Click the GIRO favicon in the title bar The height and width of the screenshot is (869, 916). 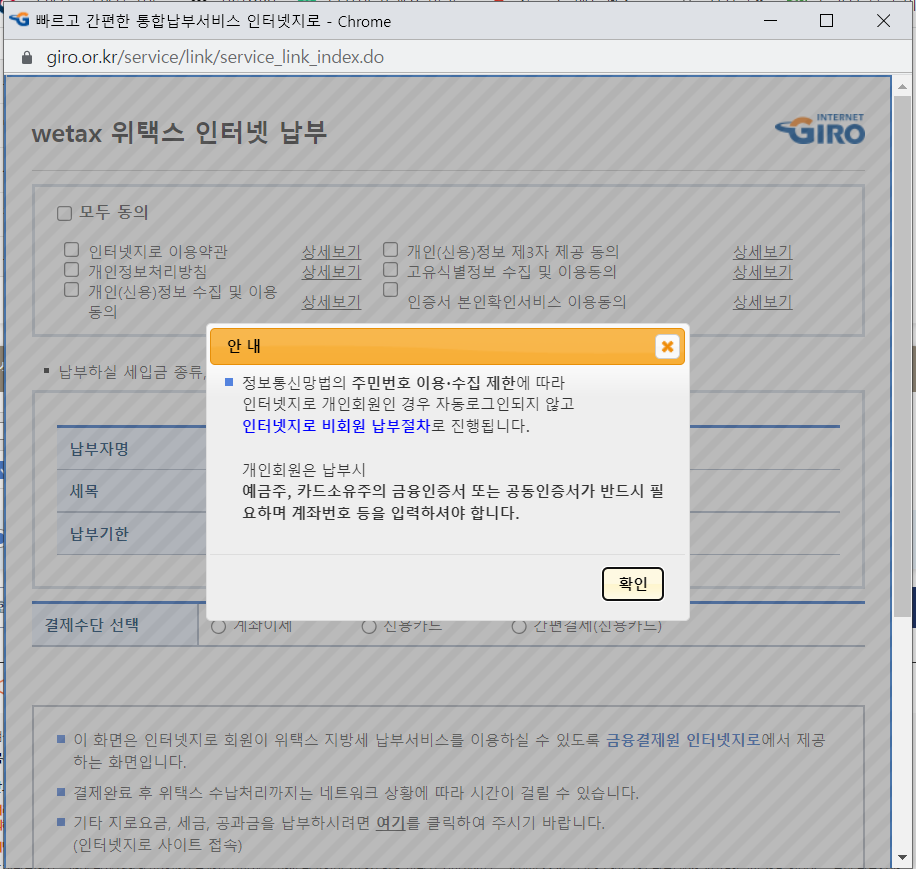coord(19,20)
